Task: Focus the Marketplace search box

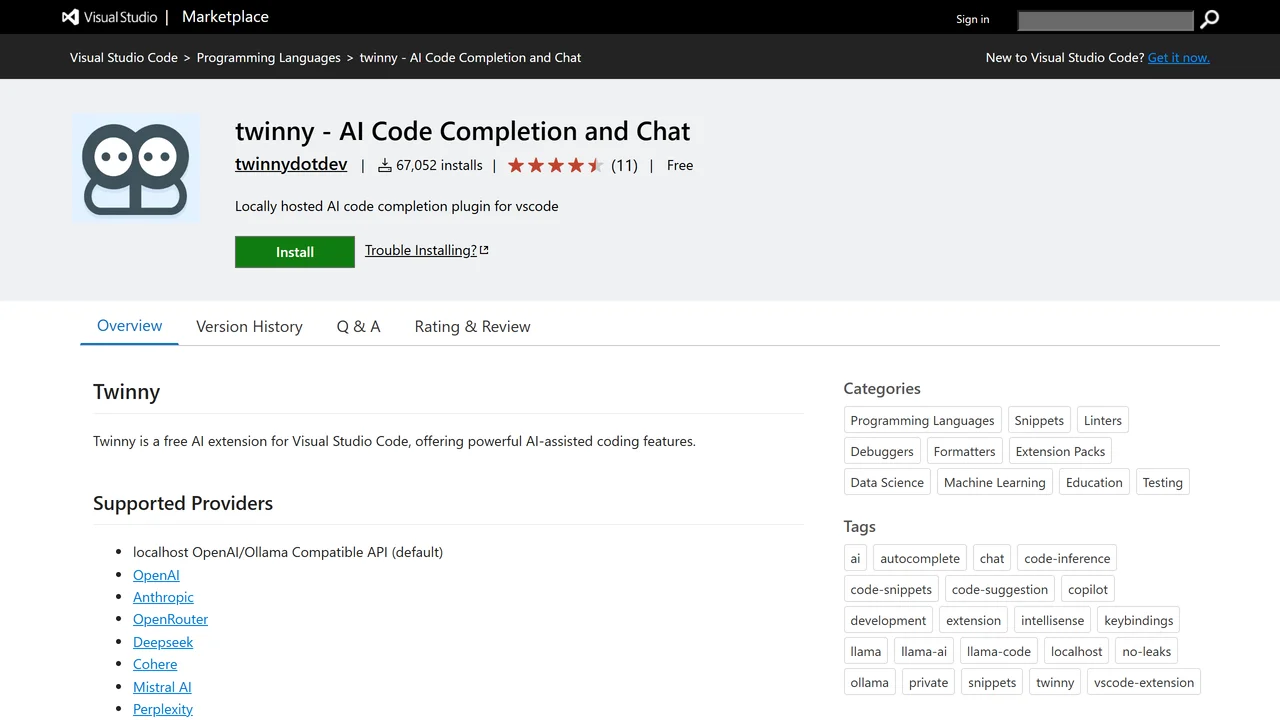Action: [x=1105, y=20]
